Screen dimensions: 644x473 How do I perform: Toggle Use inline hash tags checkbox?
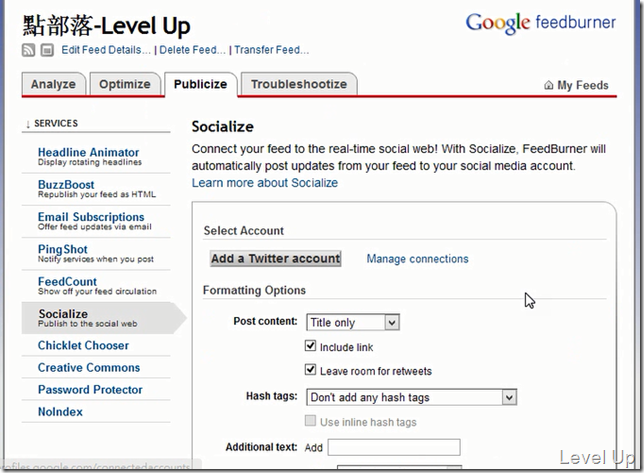pos(310,420)
